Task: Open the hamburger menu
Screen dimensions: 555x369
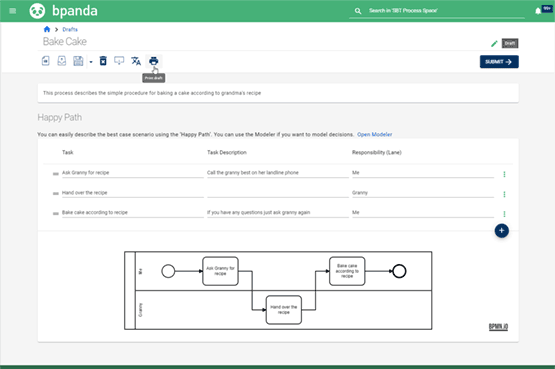Action: pyautogui.click(x=12, y=11)
